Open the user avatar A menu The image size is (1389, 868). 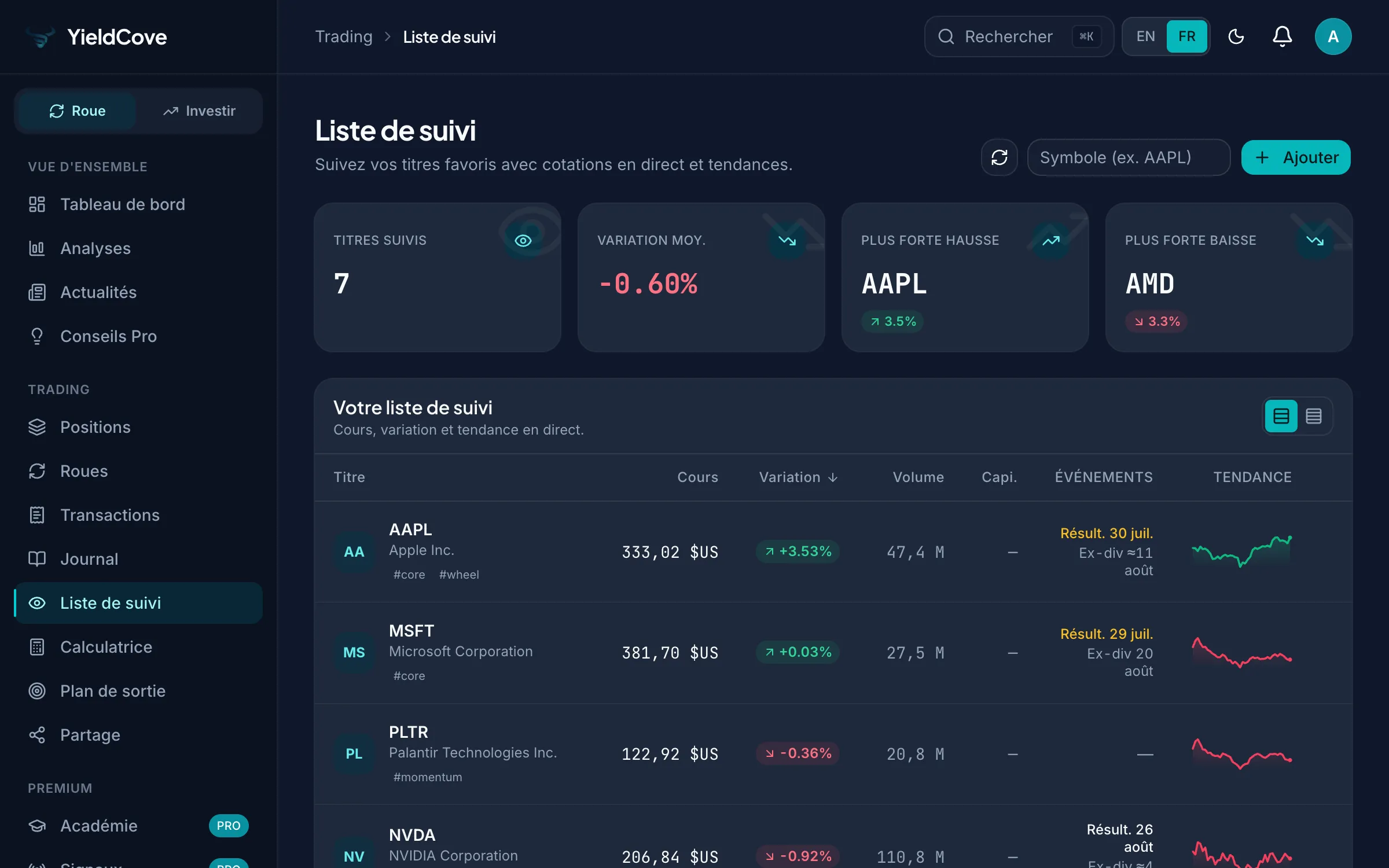pyautogui.click(x=1333, y=36)
